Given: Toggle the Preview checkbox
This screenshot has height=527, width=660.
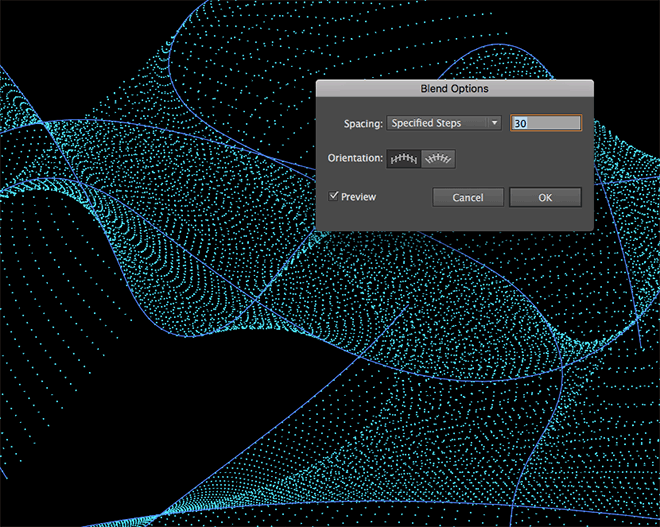Looking at the screenshot, I should [334, 197].
